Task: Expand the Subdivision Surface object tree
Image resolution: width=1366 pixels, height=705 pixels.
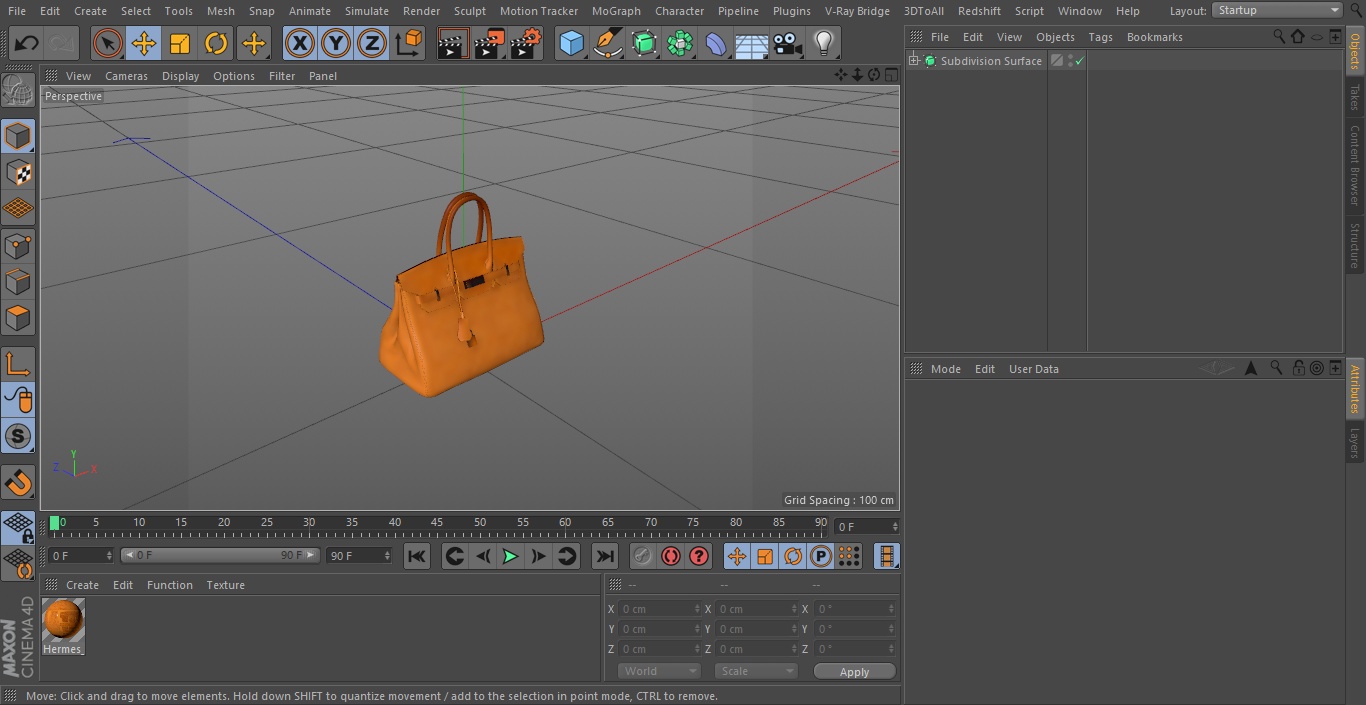Action: [914, 61]
